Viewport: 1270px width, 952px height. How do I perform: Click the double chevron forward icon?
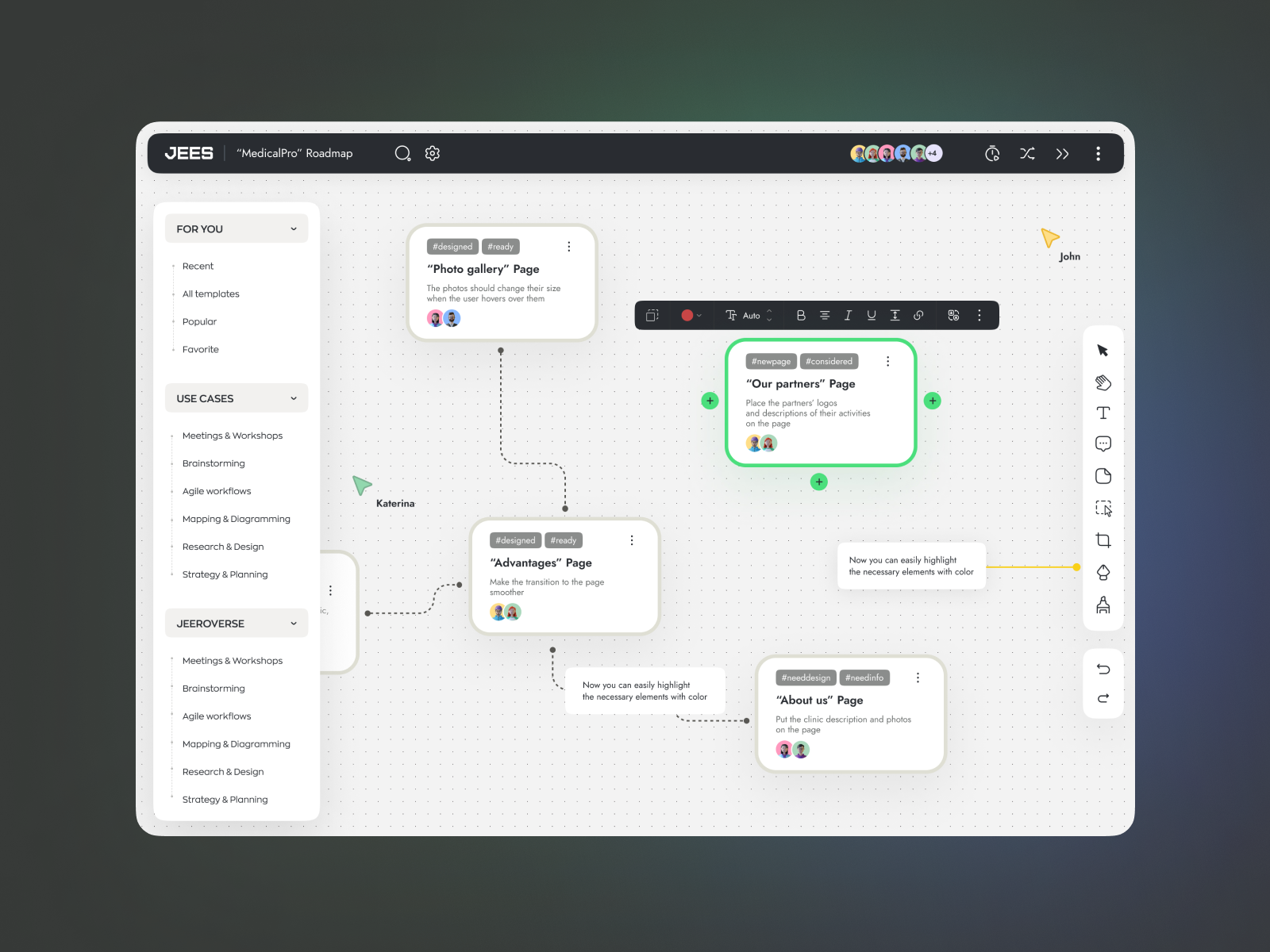pos(1062,154)
